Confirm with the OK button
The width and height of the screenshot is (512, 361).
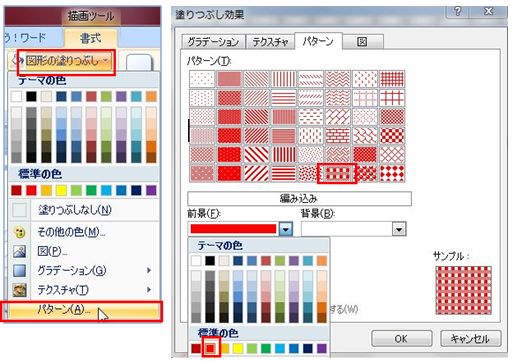[x=401, y=339]
